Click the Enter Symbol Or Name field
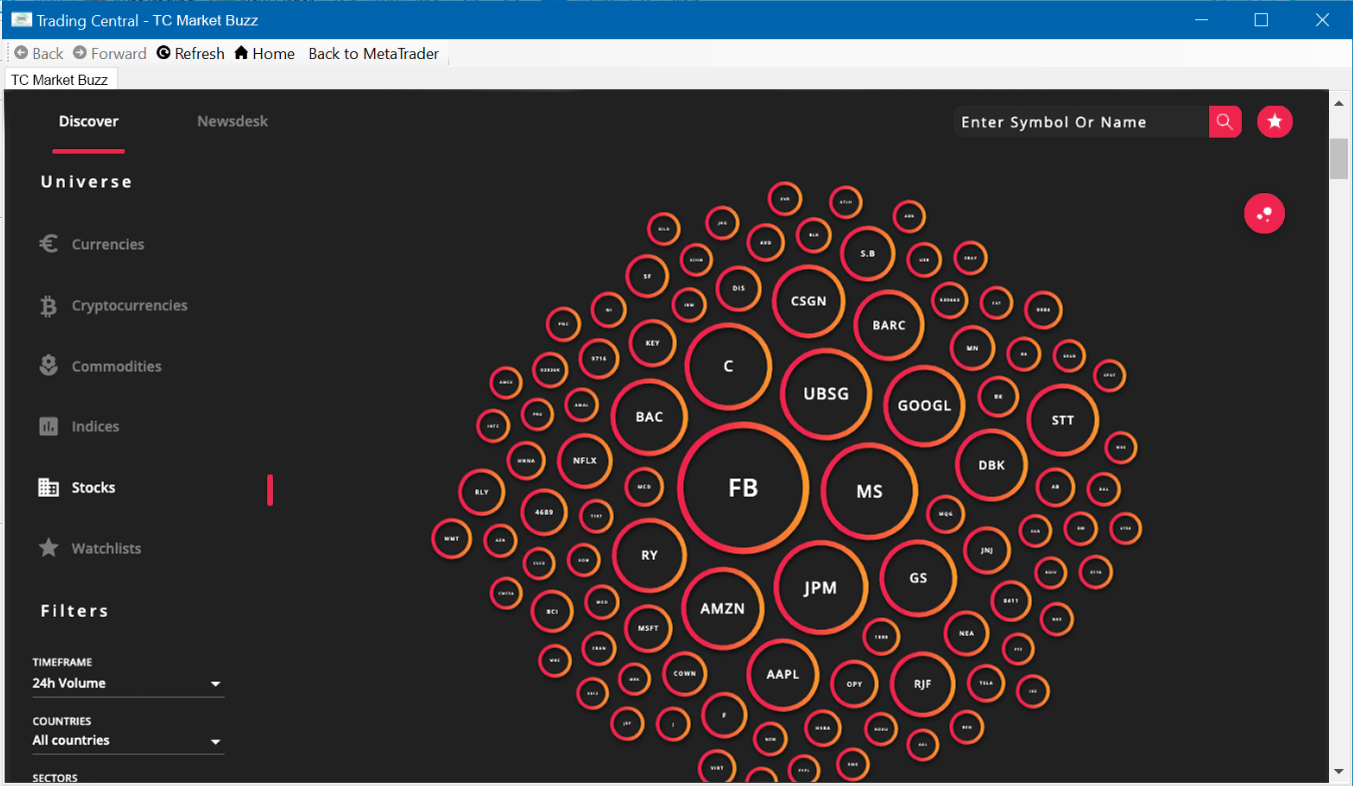 (x=1081, y=122)
